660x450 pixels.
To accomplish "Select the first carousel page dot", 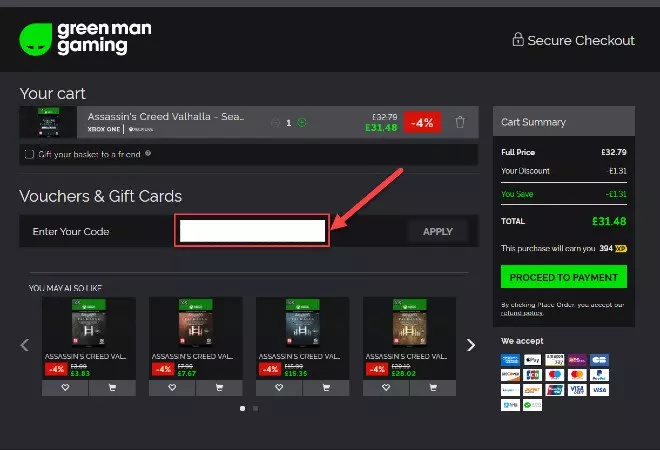I will click(x=242, y=408).
